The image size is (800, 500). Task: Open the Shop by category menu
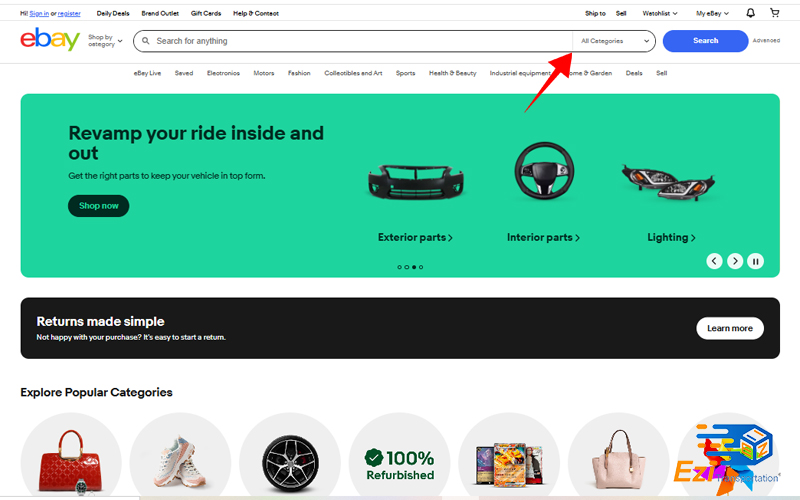point(105,41)
